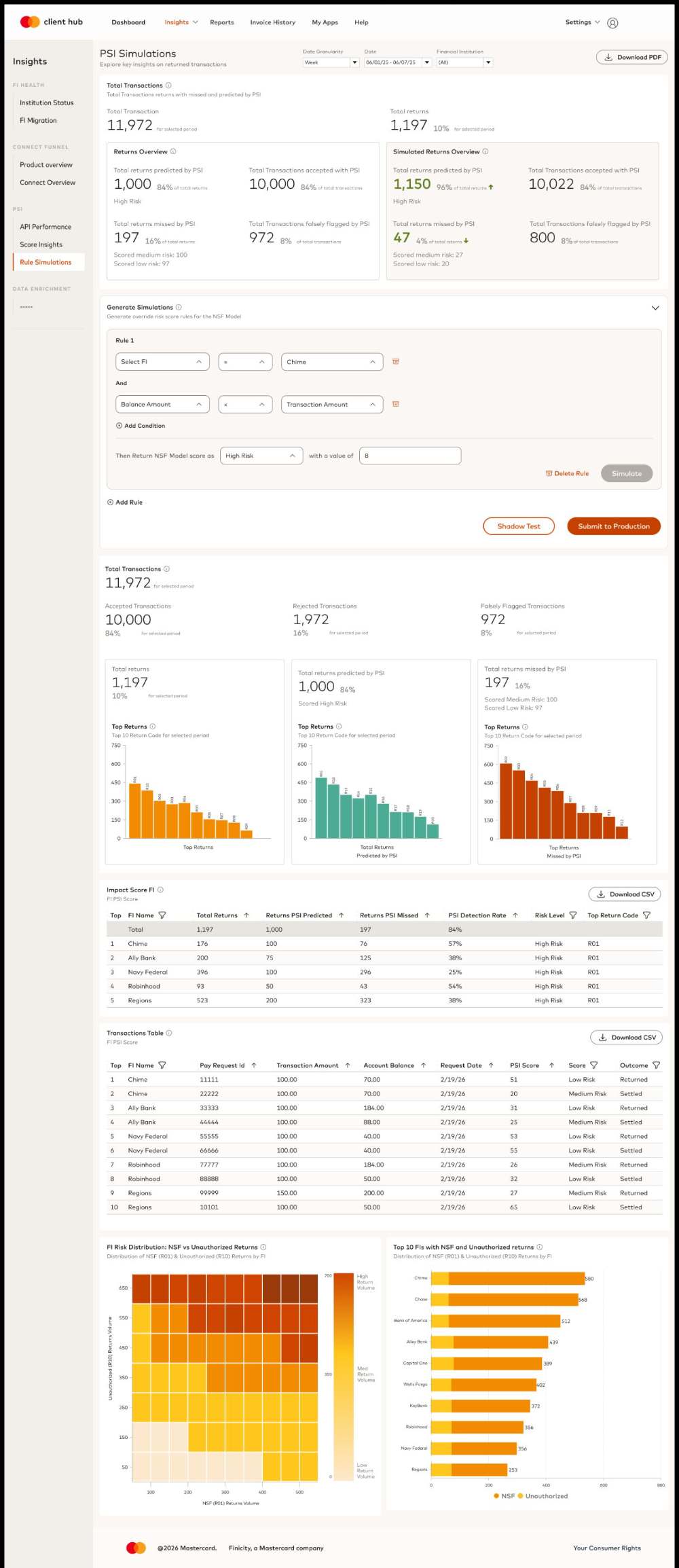Click the Simulate button
Screen dimensions: 679x1568
click(x=627, y=473)
